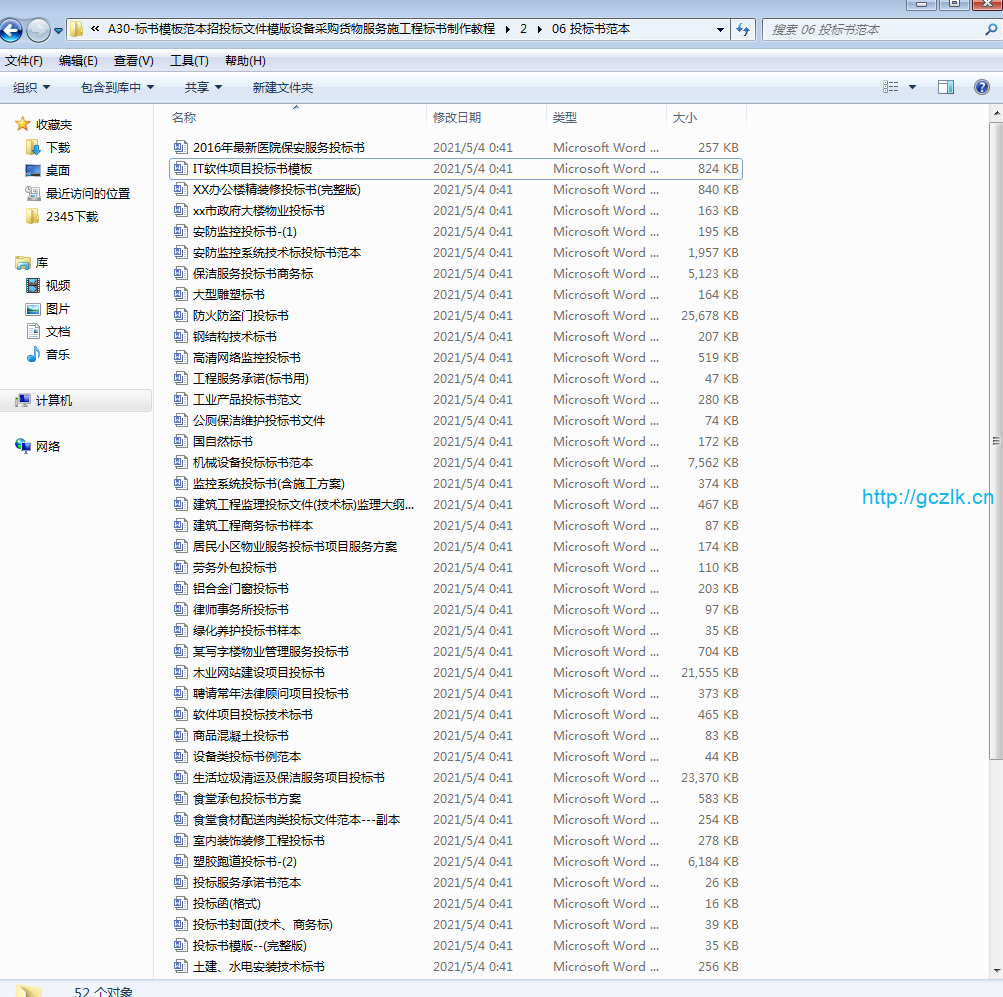The image size is (1003, 997).
Task: Open the help question mark icon
Action: (982, 87)
